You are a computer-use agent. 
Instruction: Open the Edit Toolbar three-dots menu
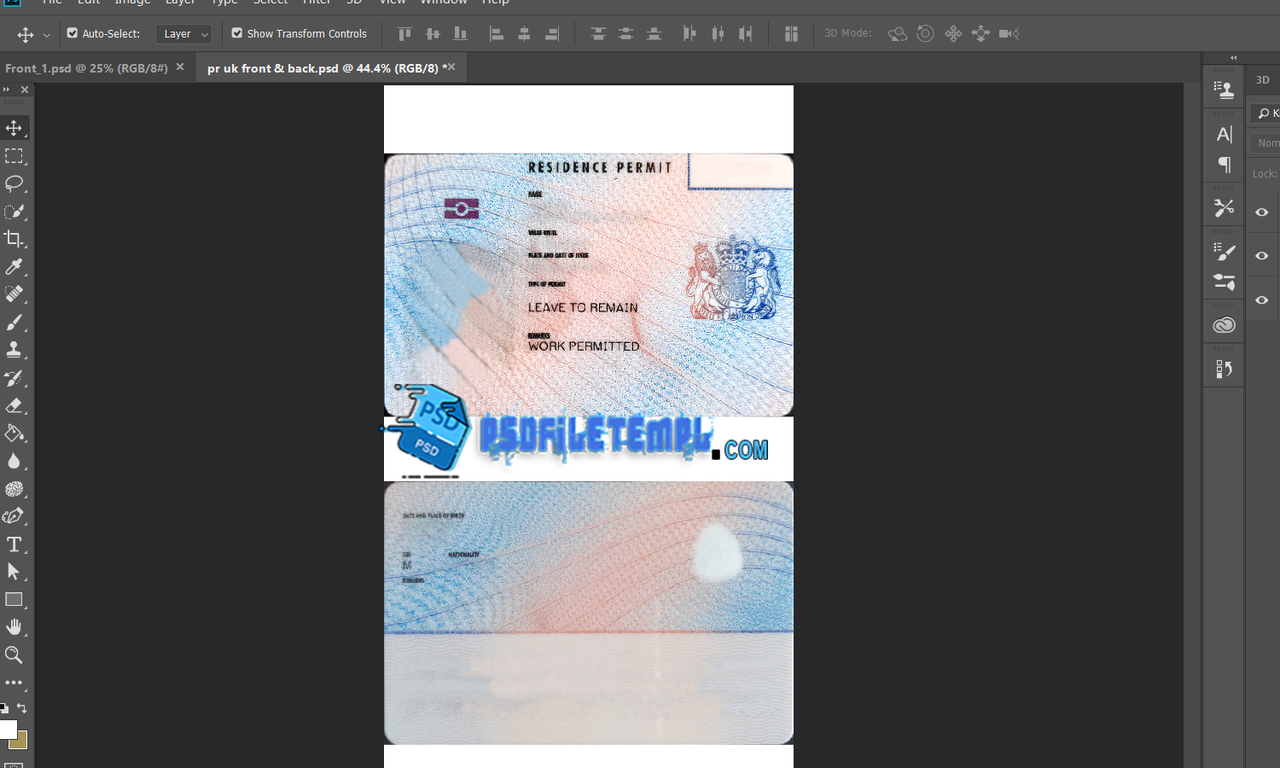pos(14,683)
